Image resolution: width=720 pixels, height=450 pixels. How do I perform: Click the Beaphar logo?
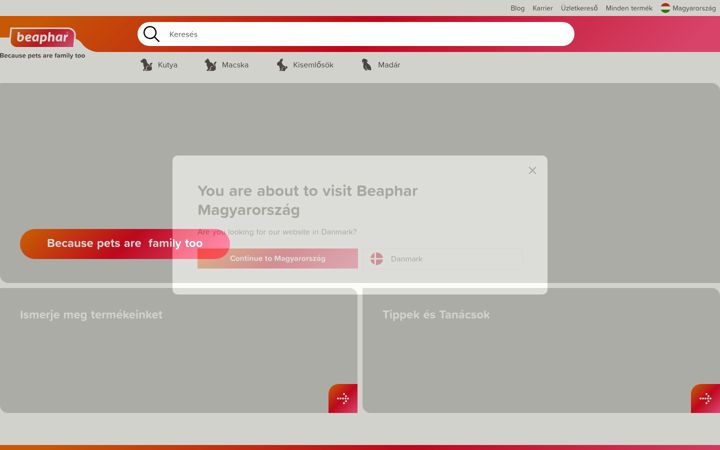43,37
